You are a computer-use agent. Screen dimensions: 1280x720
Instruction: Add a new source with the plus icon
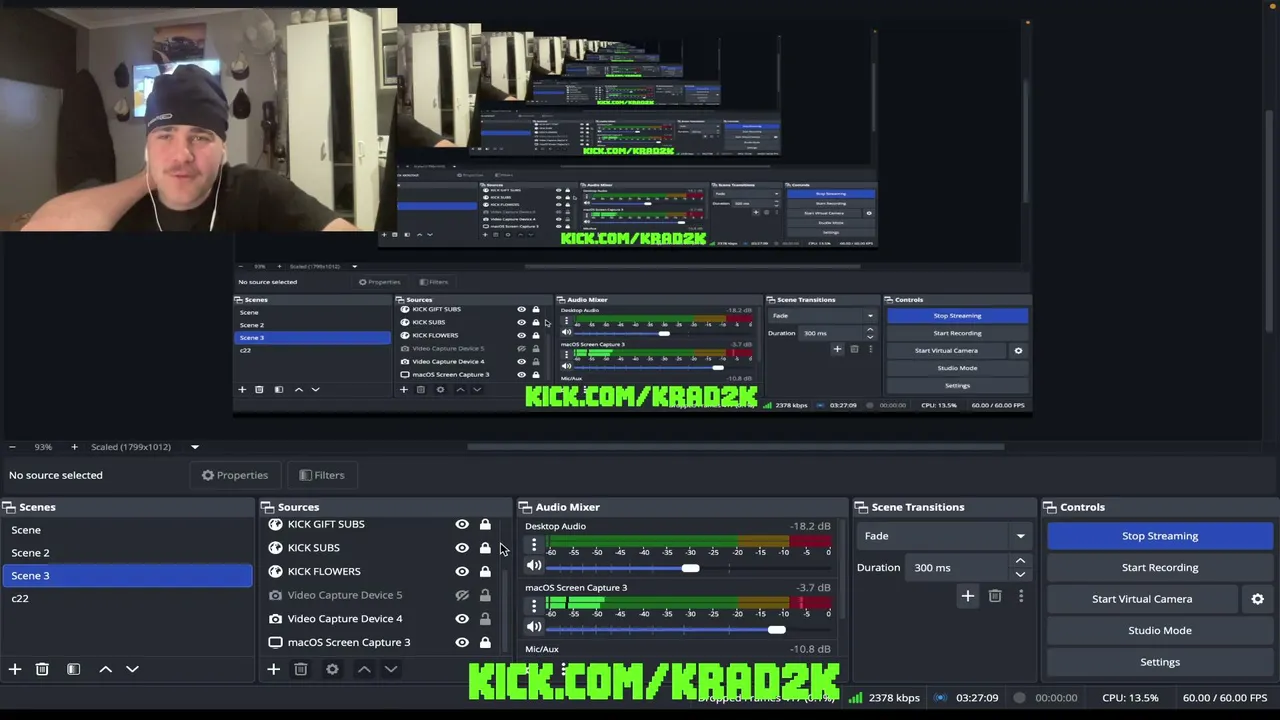pyautogui.click(x=273, y=669)
